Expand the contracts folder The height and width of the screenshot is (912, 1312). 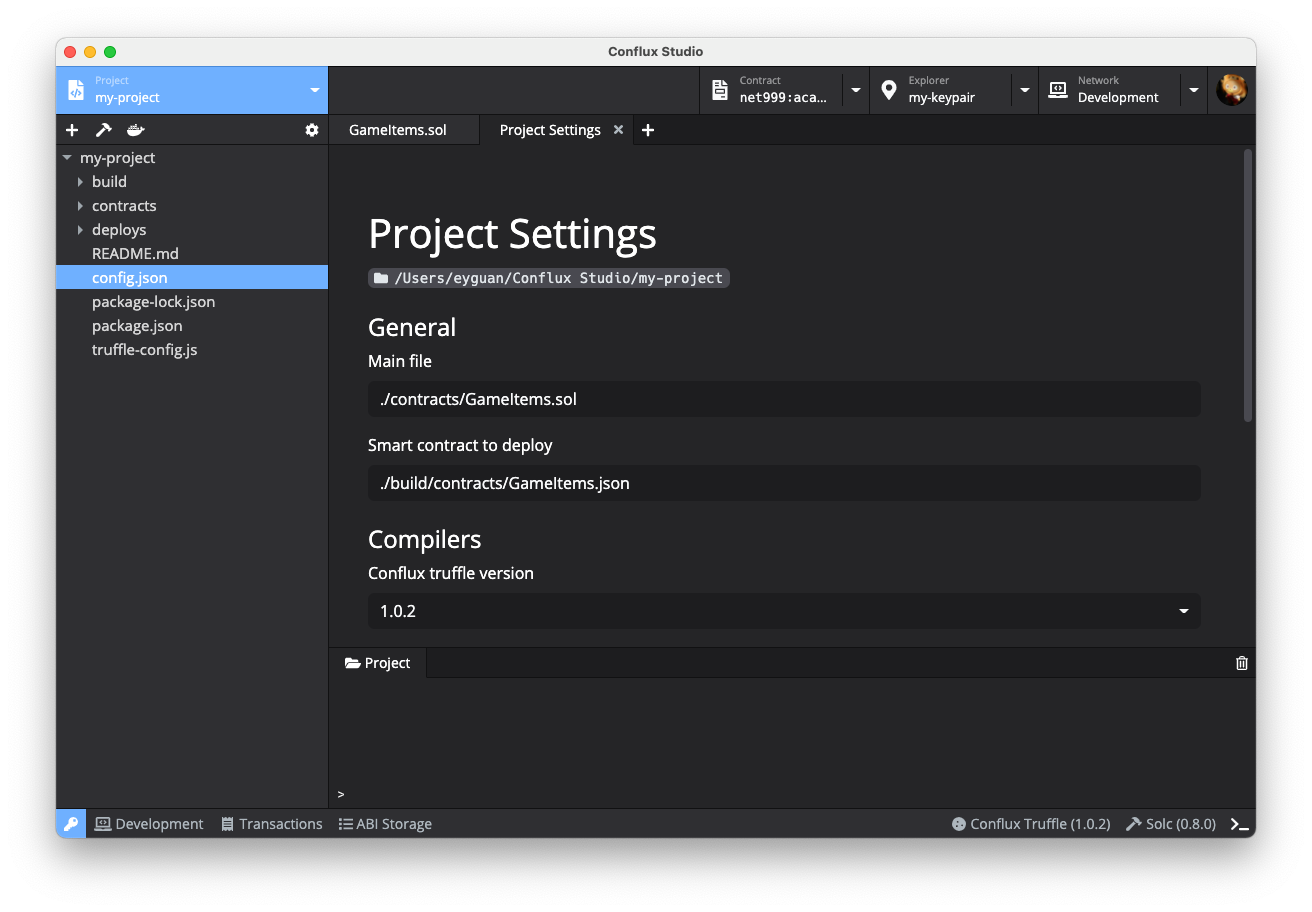(80, 206)
